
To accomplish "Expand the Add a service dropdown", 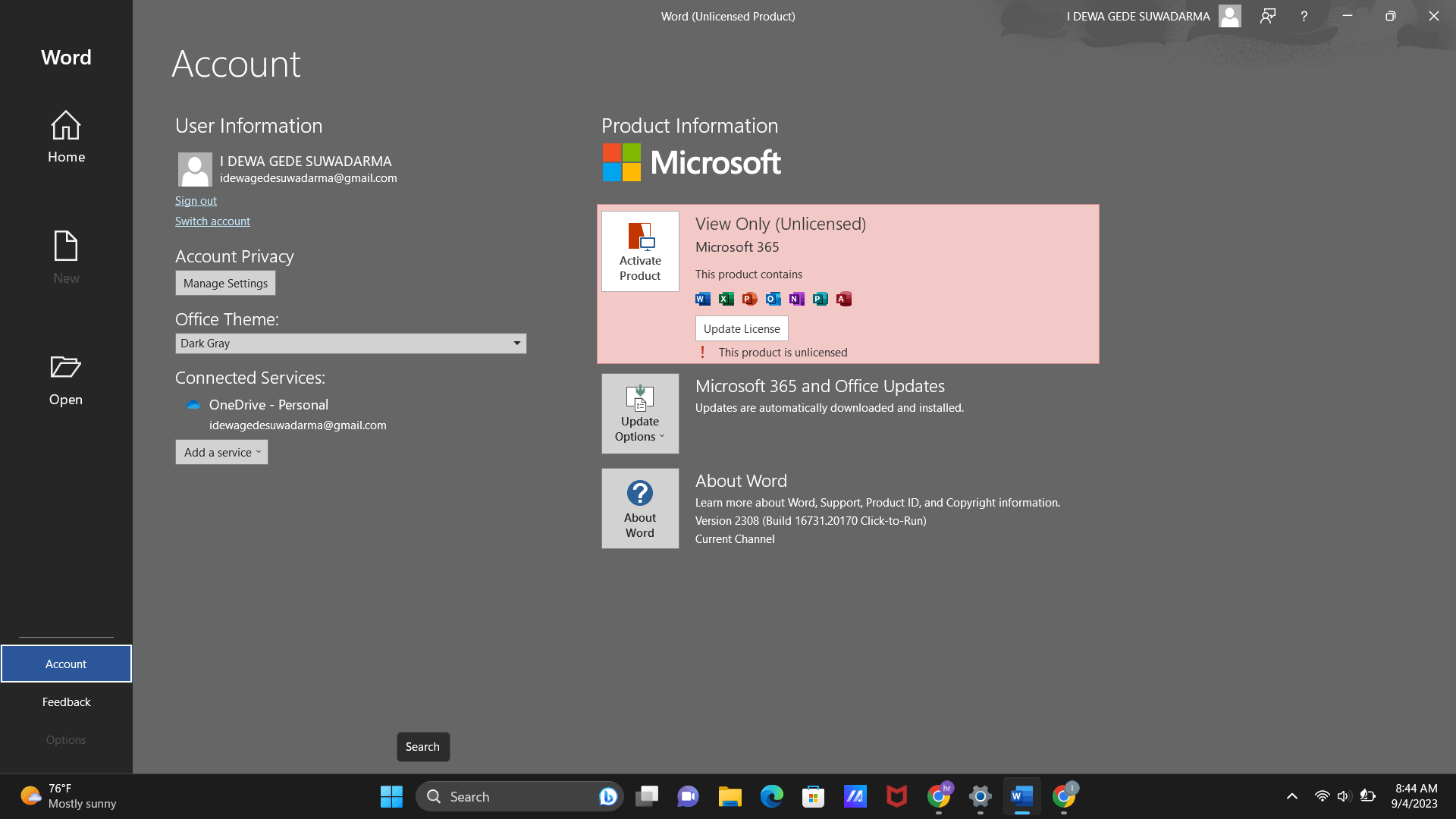I will point(221,453).
